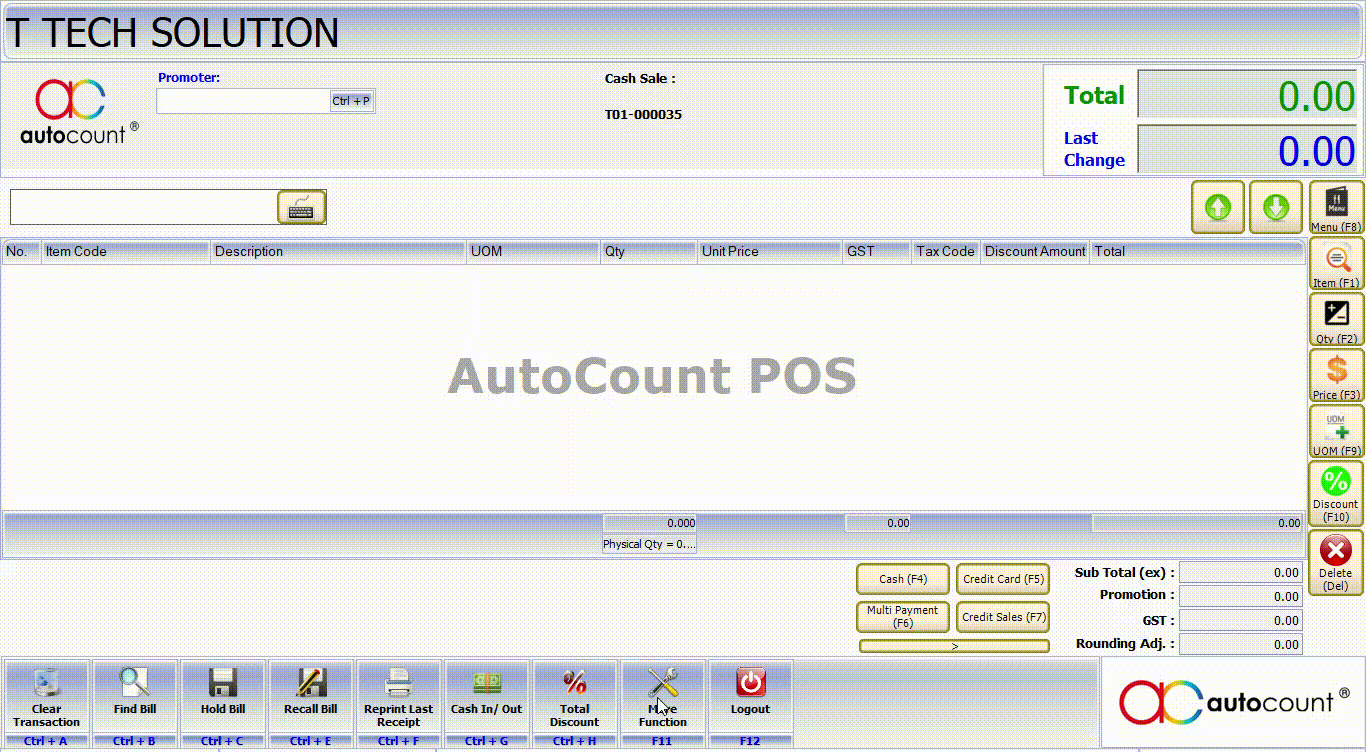The width and height of the screenshot is (1366, 752).
Task: Select the Qty (F2) icon
Action: (1336, 320)
